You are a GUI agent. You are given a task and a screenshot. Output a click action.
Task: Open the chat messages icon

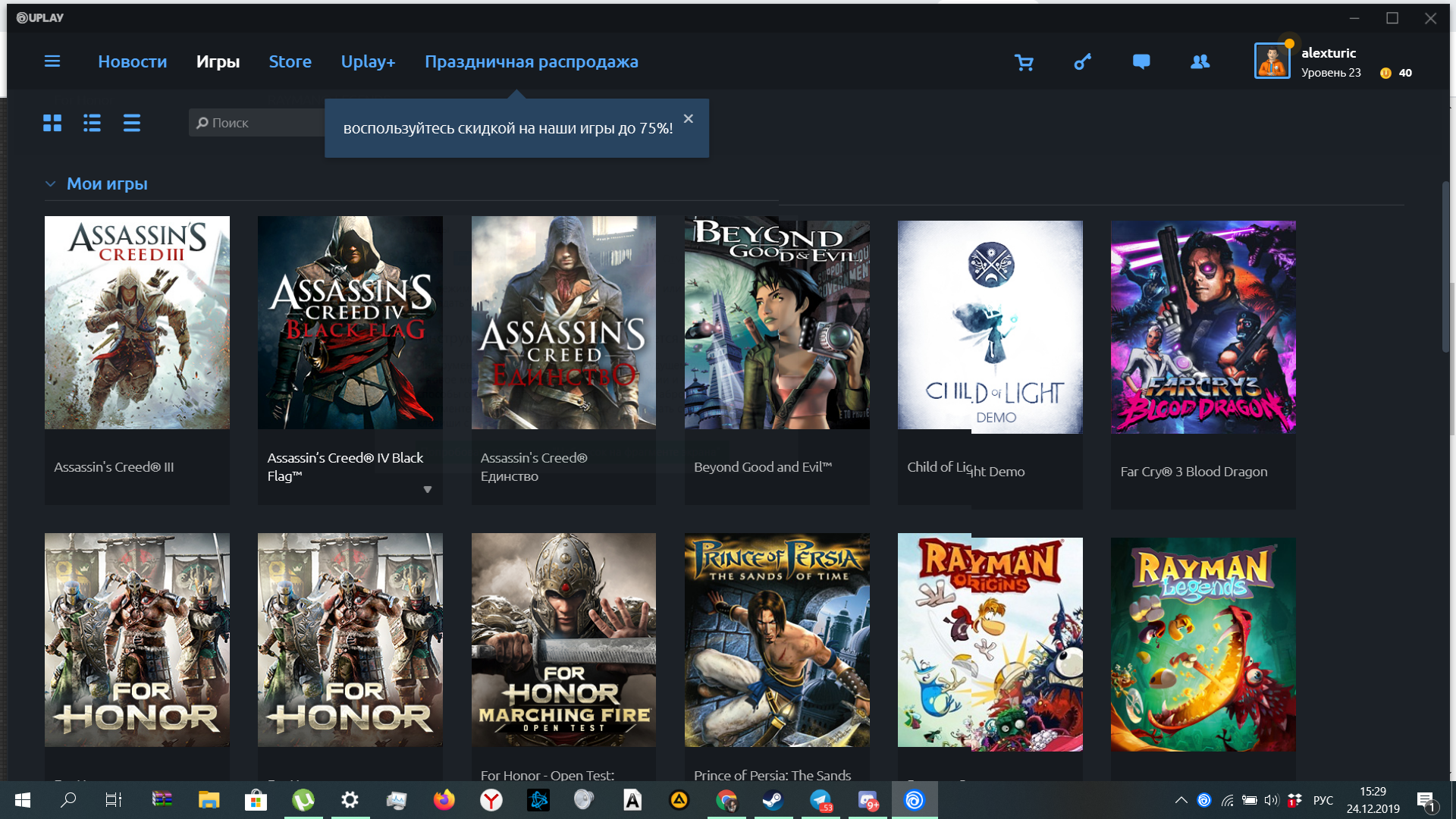point(1141,62)
